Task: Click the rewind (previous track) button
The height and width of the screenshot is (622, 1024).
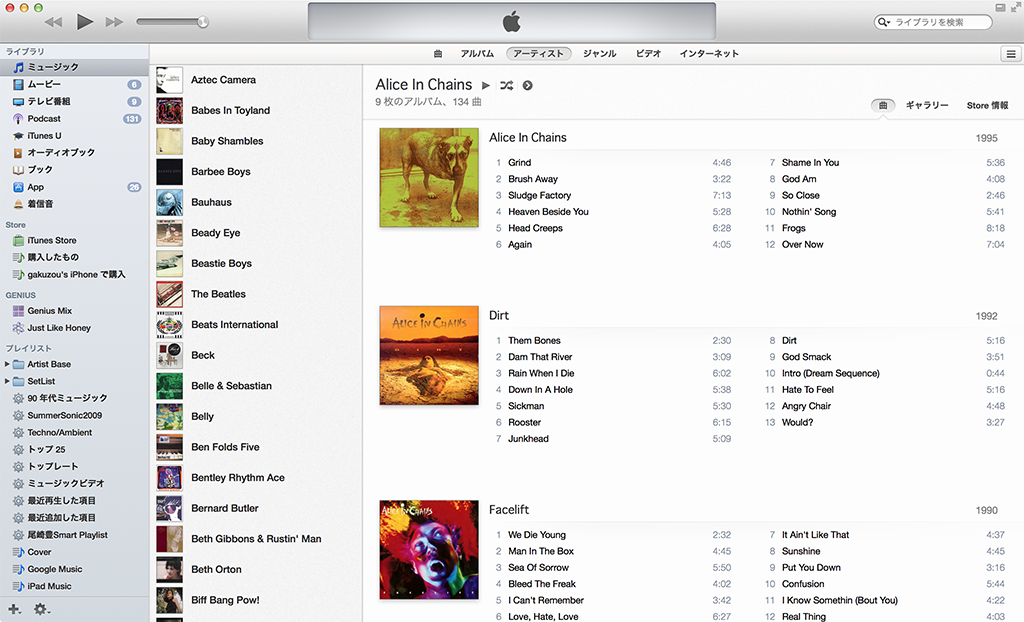Action: [54, 22]
